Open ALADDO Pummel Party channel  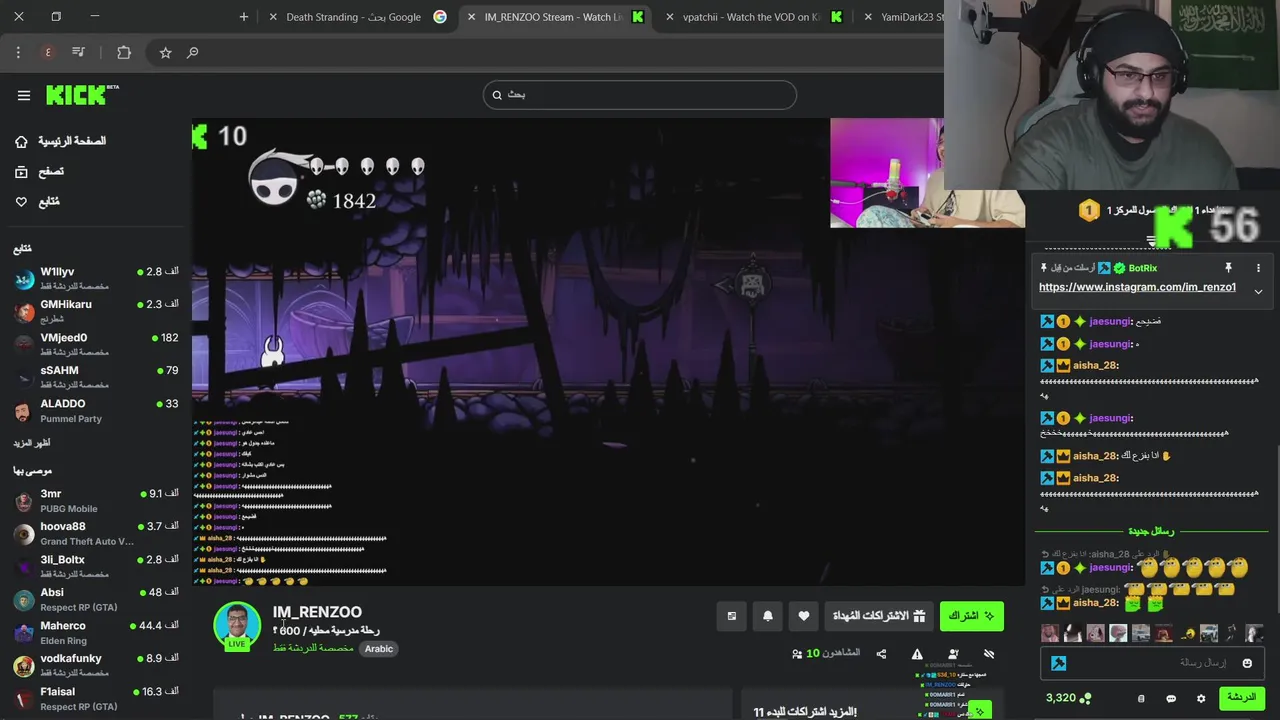96,410
